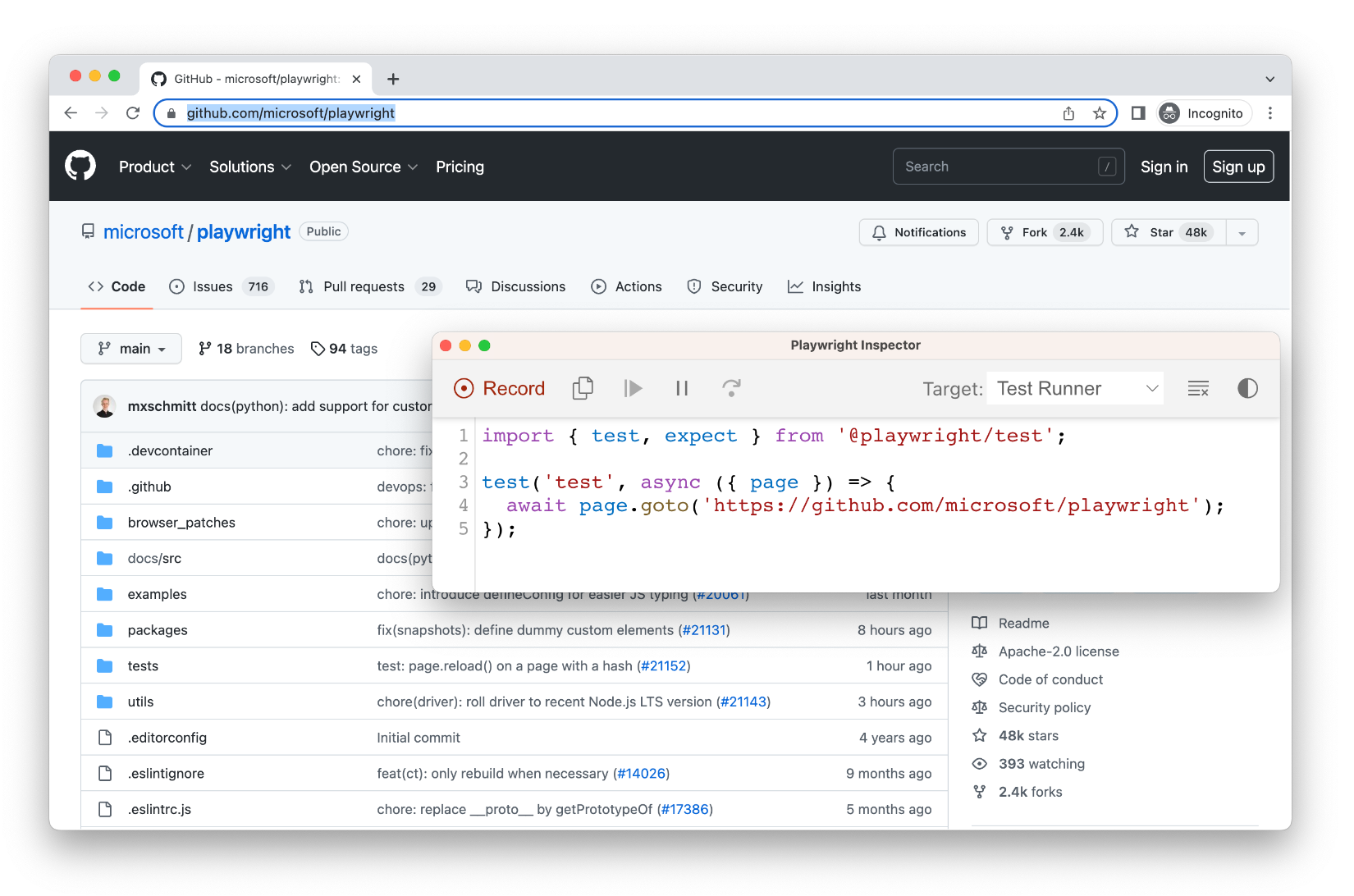Select the Issues tab
This screenshot has width=1354, height=896.
pos(221,286)
